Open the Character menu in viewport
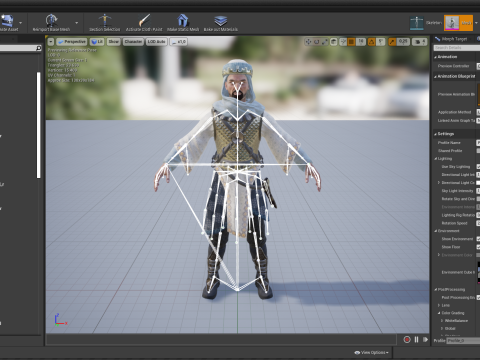The image size is (480, 360). point(133,42)
